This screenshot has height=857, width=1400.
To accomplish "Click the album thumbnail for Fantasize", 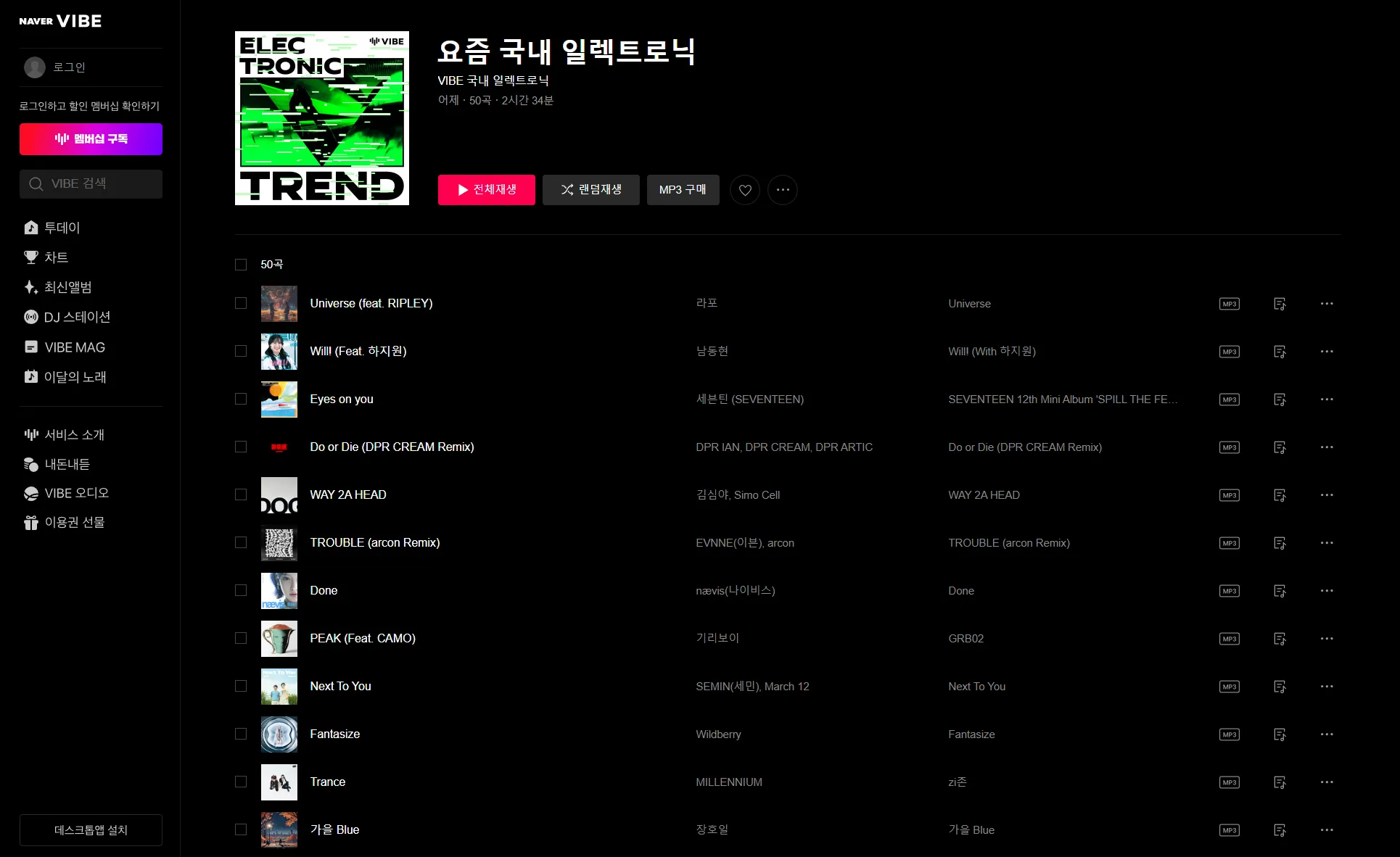I will [x=279, y=734].
